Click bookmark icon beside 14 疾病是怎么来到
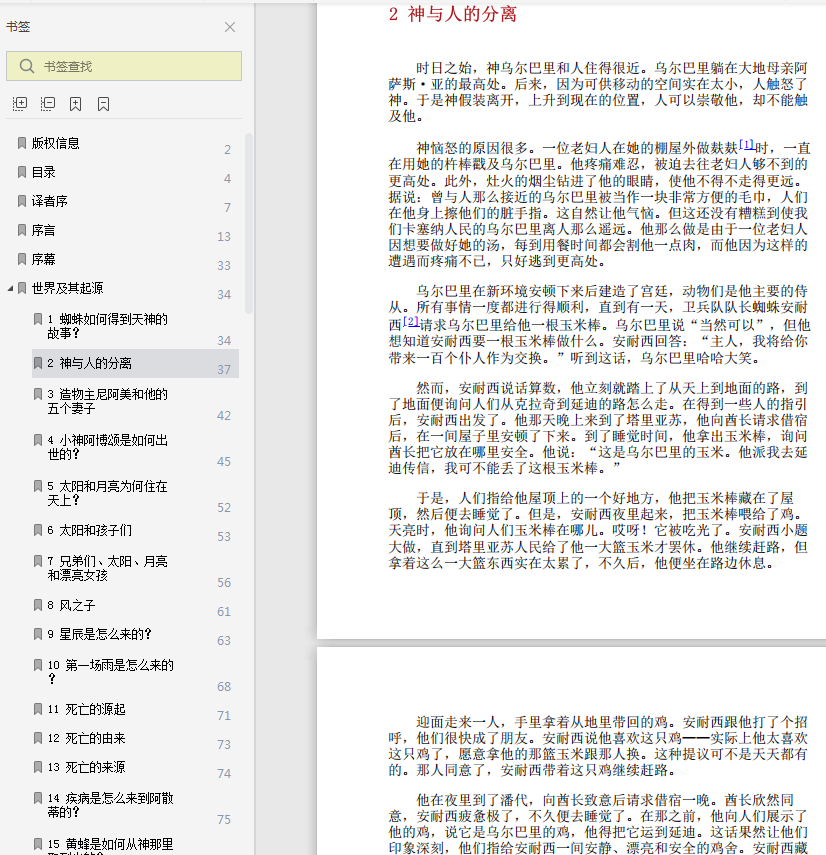The width and height of the screenshot is (826, 855). (38, 798)
